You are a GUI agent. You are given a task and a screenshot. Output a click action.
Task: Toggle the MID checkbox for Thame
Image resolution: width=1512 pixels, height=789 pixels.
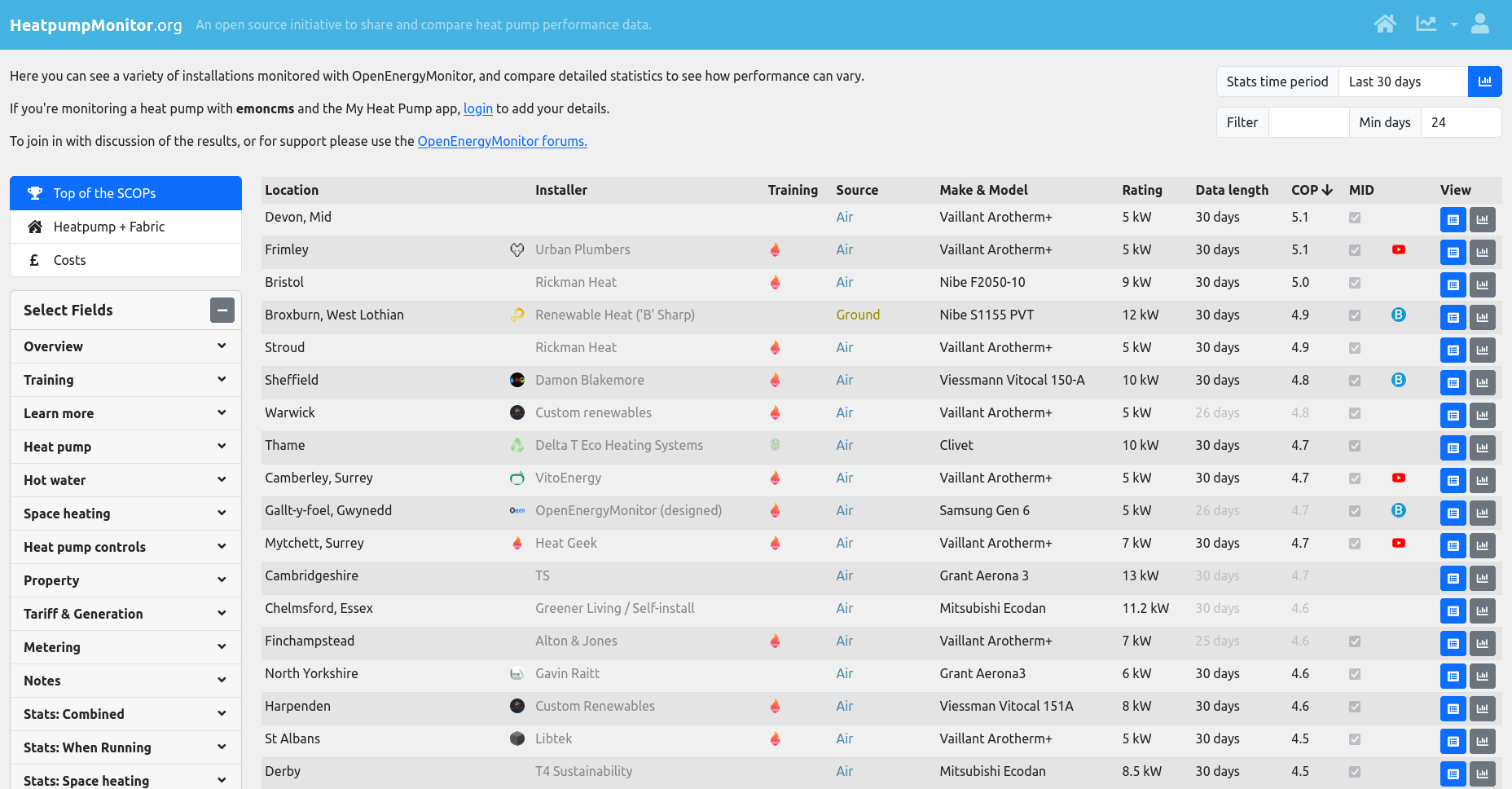tap(1355, 446)
